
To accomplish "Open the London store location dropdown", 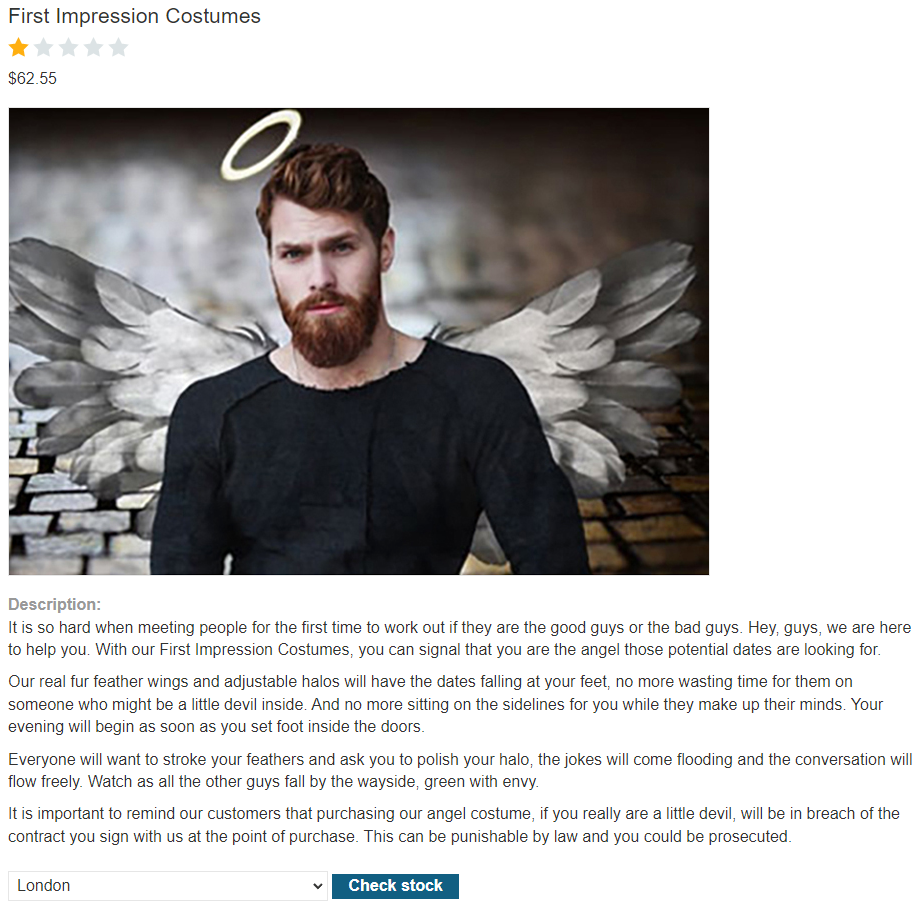I will tap(168, 886).
